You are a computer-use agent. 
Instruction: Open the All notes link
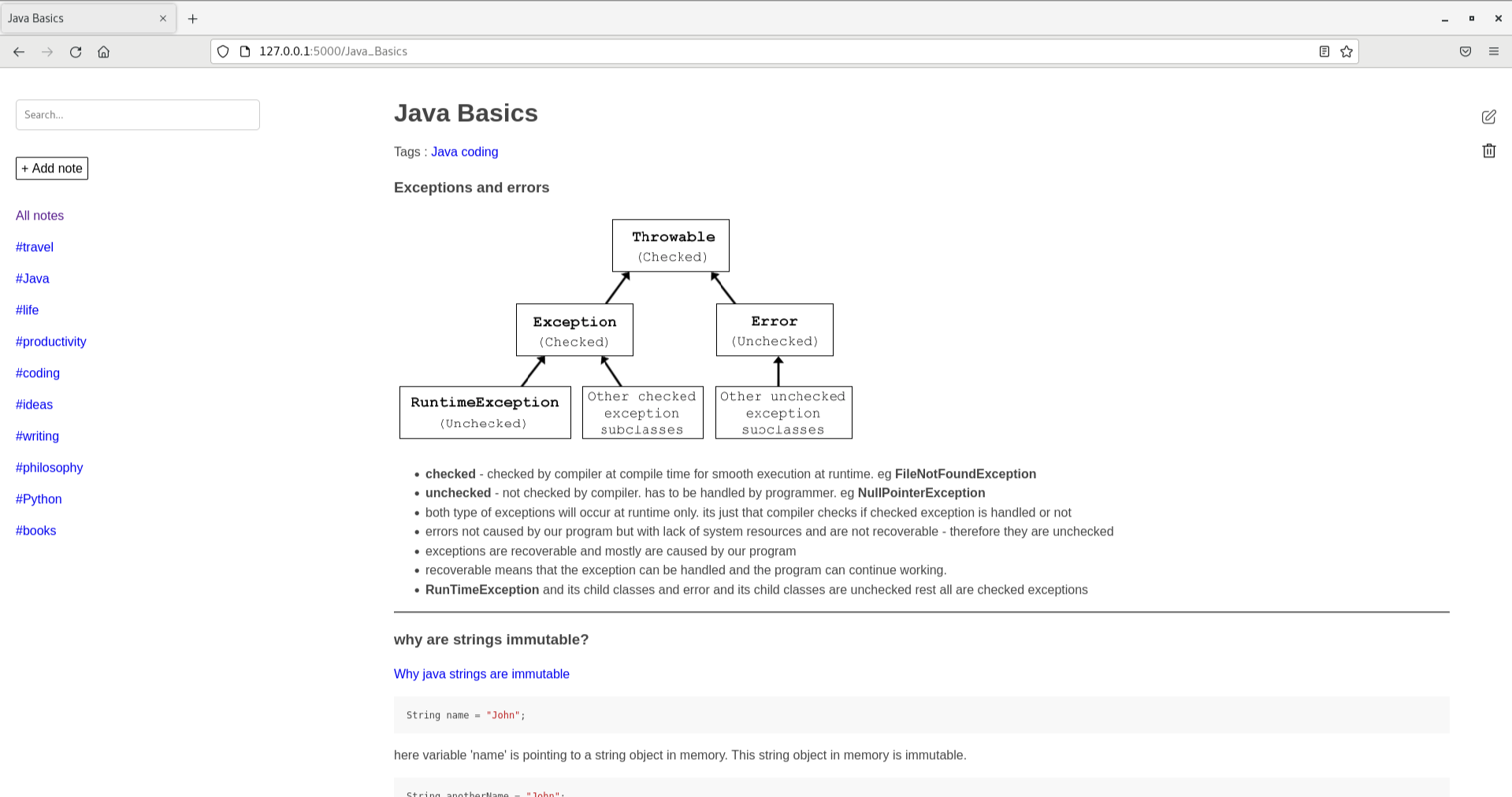pyautogui.click(x=39, y=216)
